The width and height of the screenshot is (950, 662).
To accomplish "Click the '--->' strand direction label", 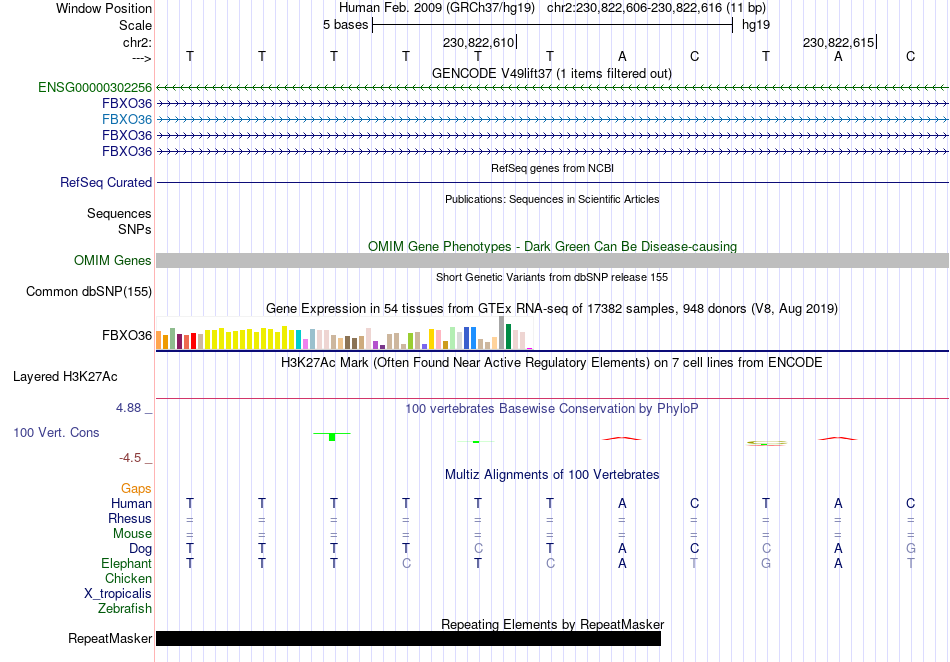I will click(142, 58).
